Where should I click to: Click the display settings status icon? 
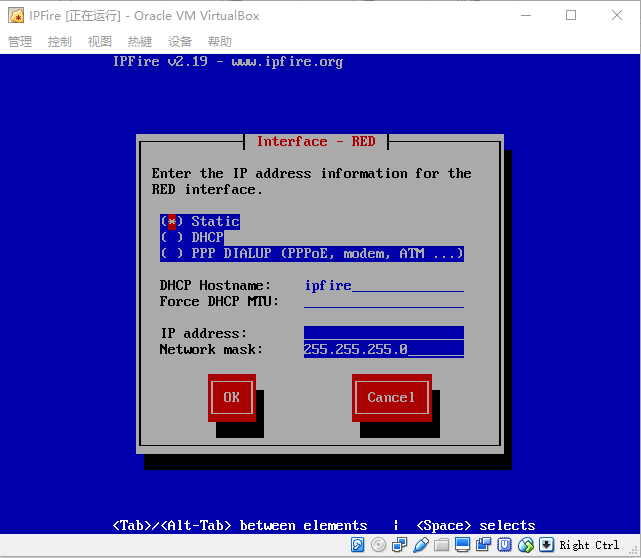click(x=462, y=545)
